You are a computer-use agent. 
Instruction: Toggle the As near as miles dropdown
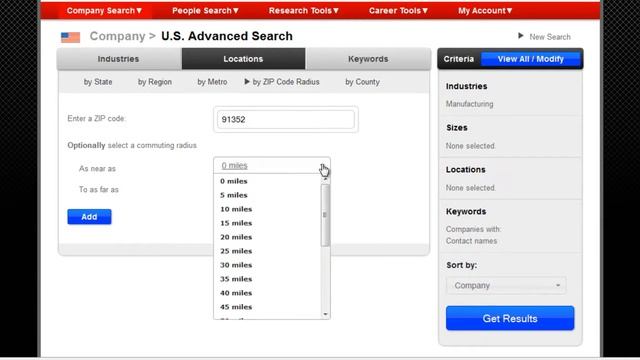pyautogui.click(x=272, y=165)
